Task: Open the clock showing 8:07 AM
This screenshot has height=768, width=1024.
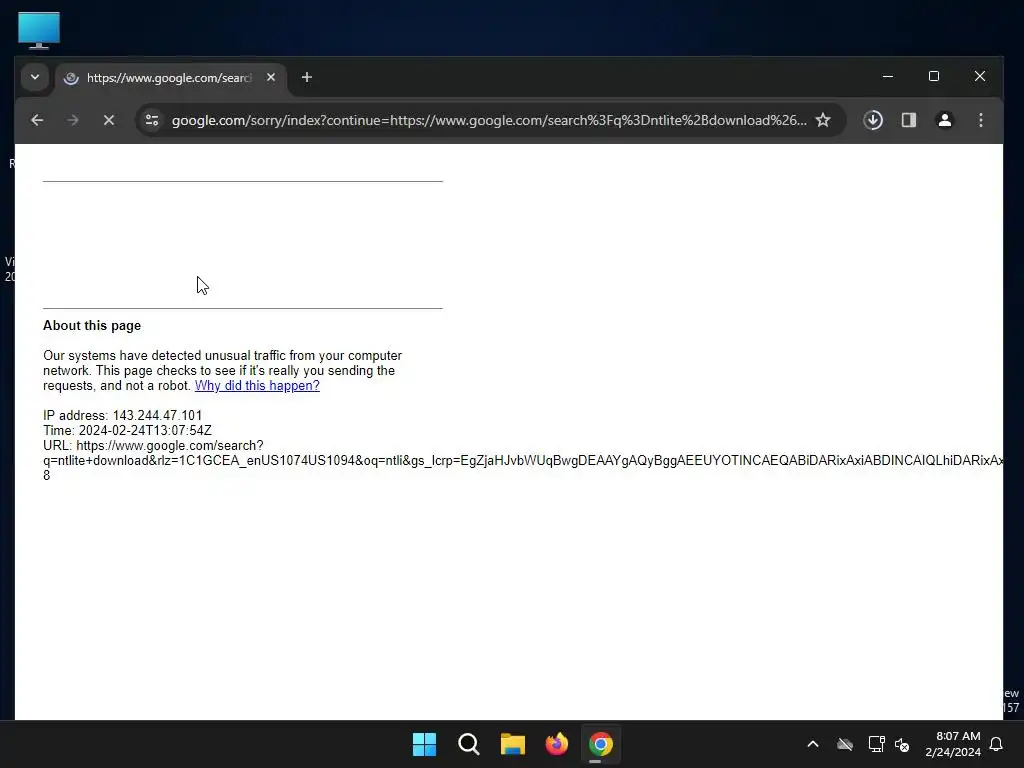Action: click(x=953, y=744)
